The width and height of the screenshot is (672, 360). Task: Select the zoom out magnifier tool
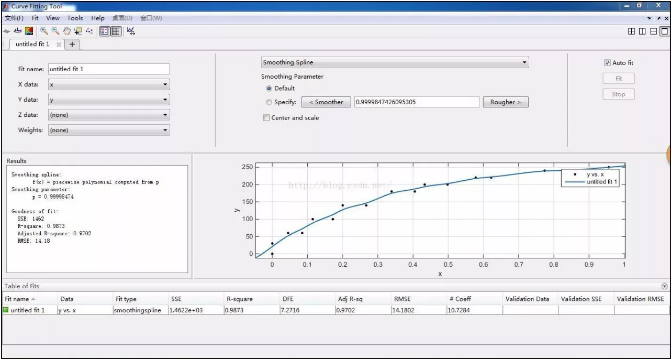tap(55, 31)
